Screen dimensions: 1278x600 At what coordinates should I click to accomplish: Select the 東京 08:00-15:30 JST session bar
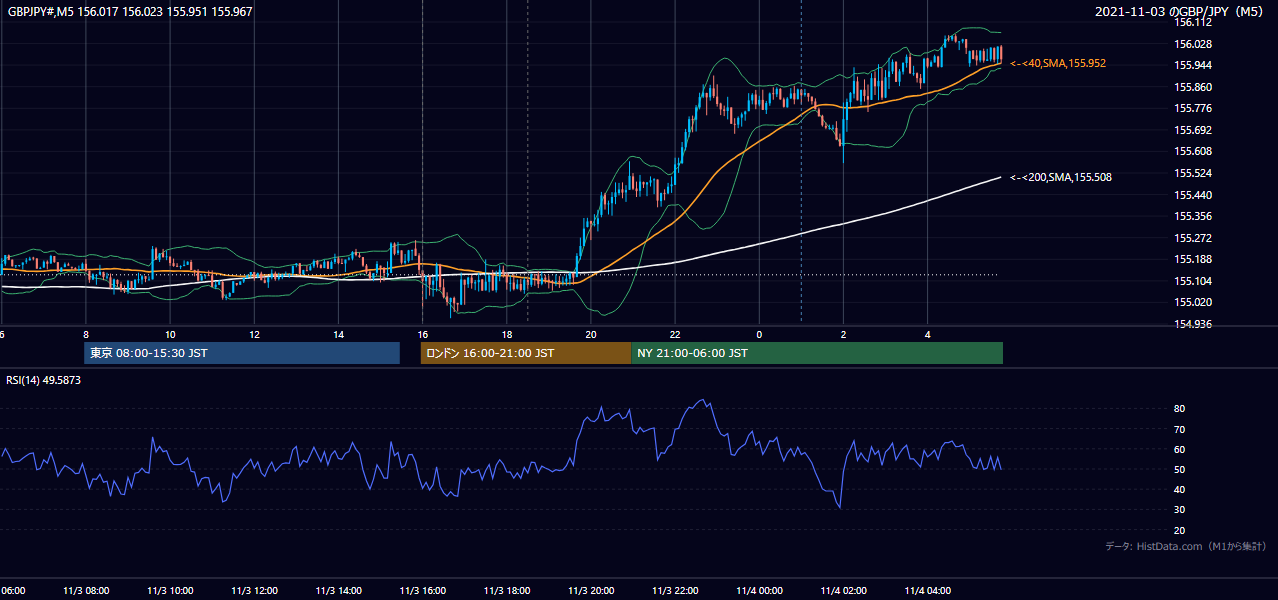click(242, 353)
